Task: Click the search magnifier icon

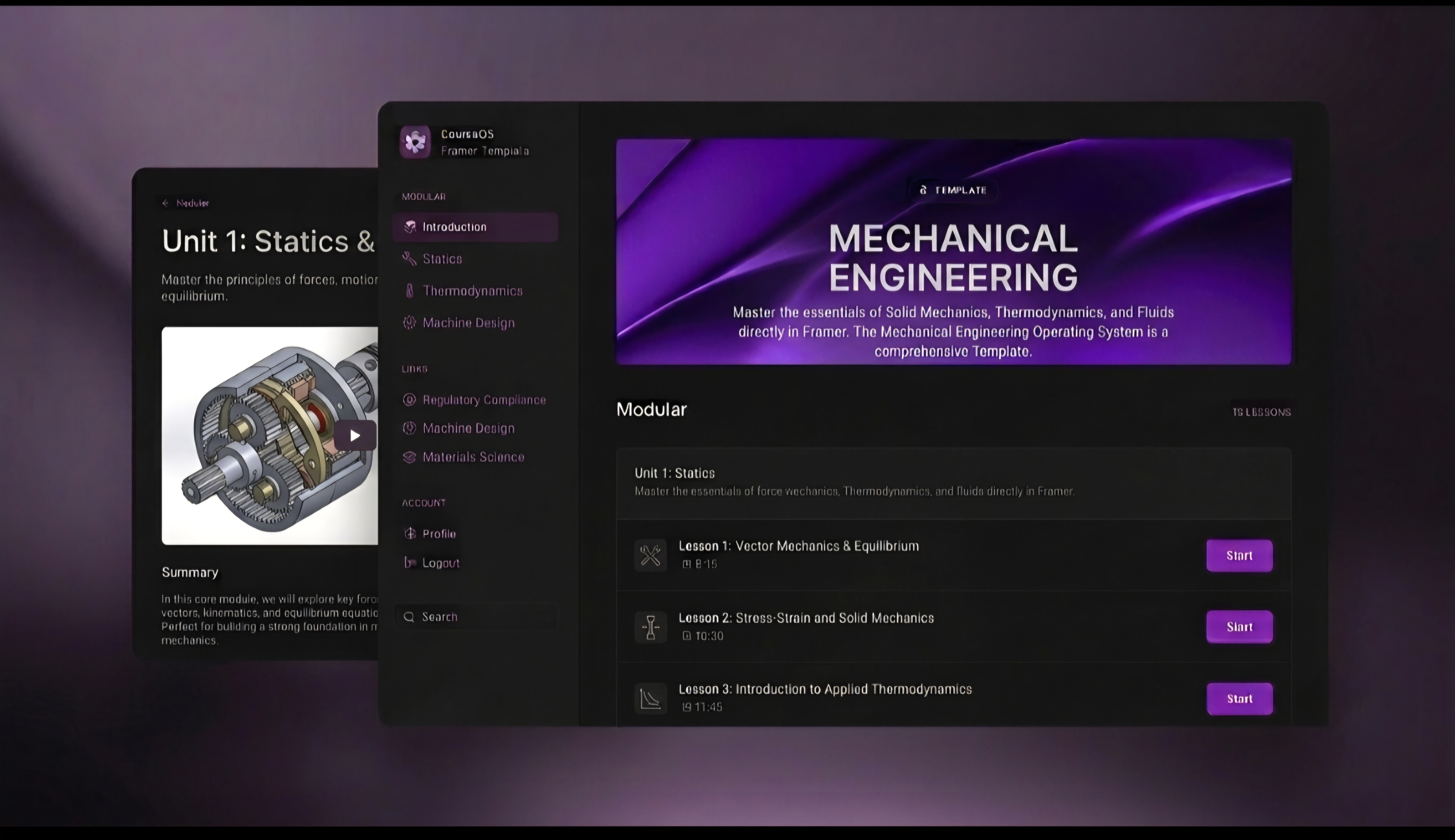Action: 409,617
